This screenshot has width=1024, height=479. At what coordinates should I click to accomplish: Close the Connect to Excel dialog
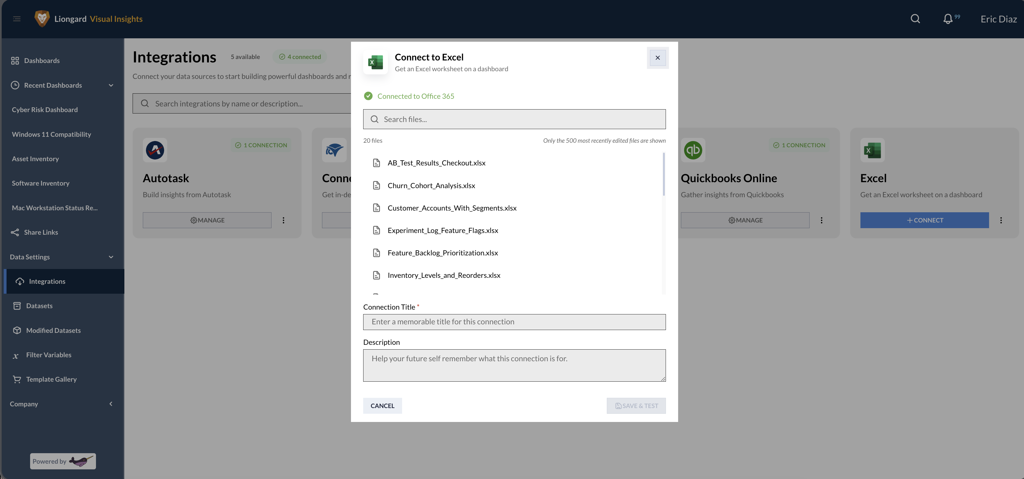(658, 58)
